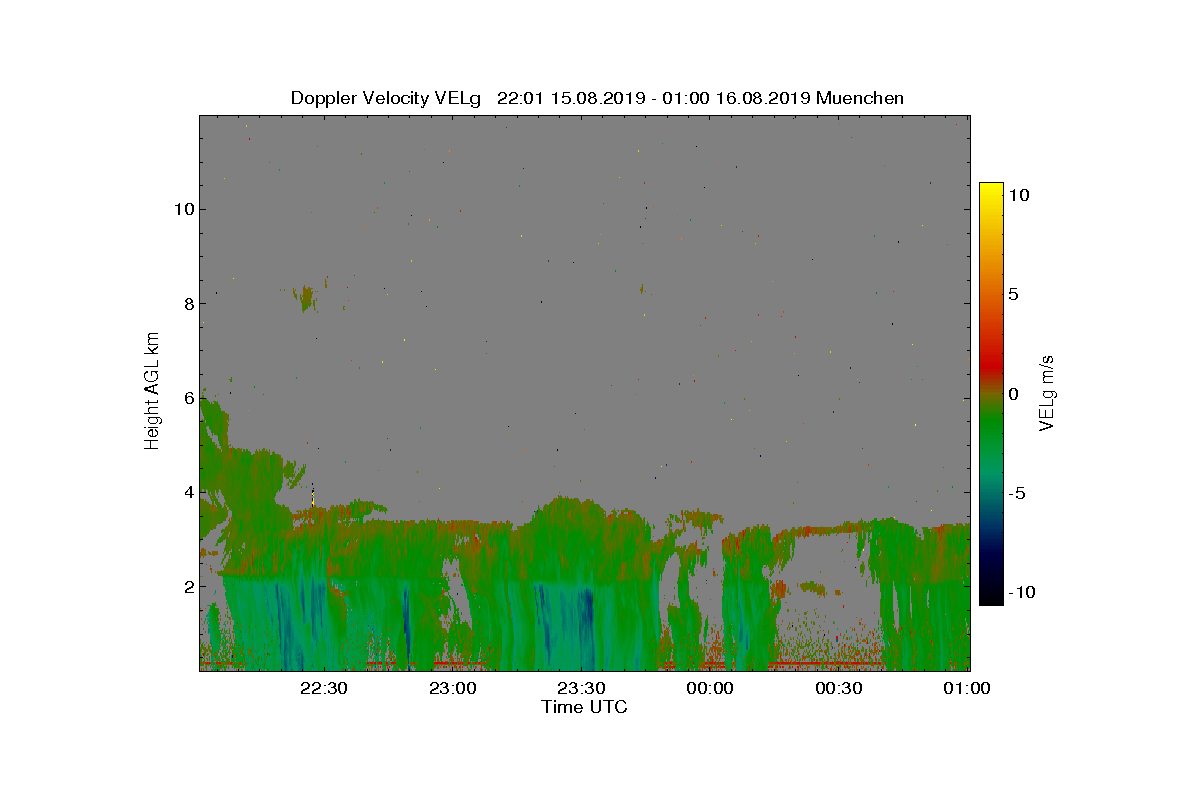This screenshot has height=800, width=1200.
Task: Click the height axis label 8
Action: point(187,303)
